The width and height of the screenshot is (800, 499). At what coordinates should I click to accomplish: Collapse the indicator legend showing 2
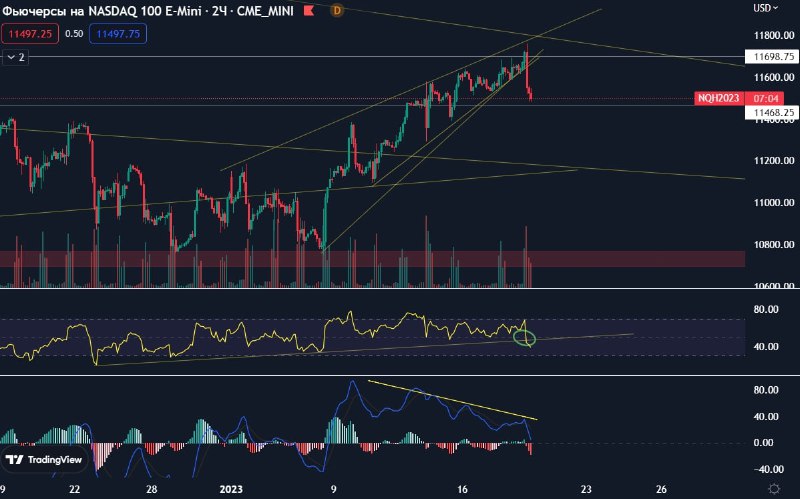point(16,57)
